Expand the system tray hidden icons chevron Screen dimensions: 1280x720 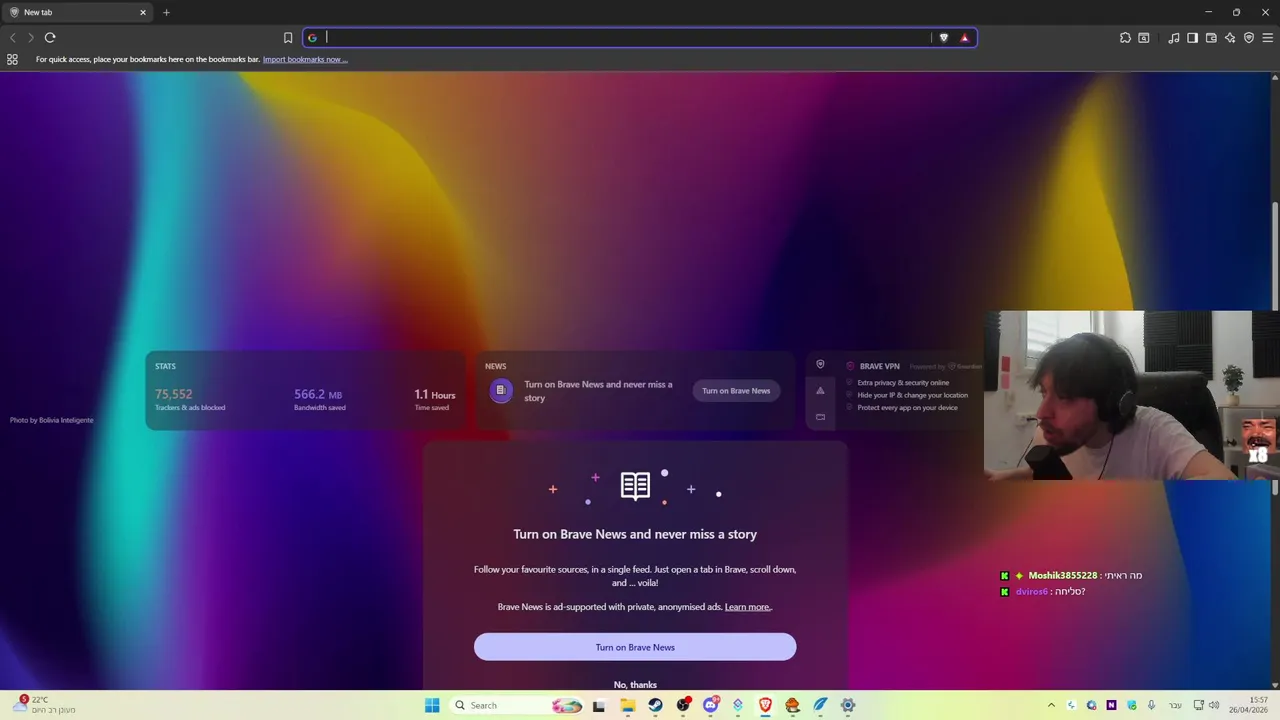coord(1051,705)
